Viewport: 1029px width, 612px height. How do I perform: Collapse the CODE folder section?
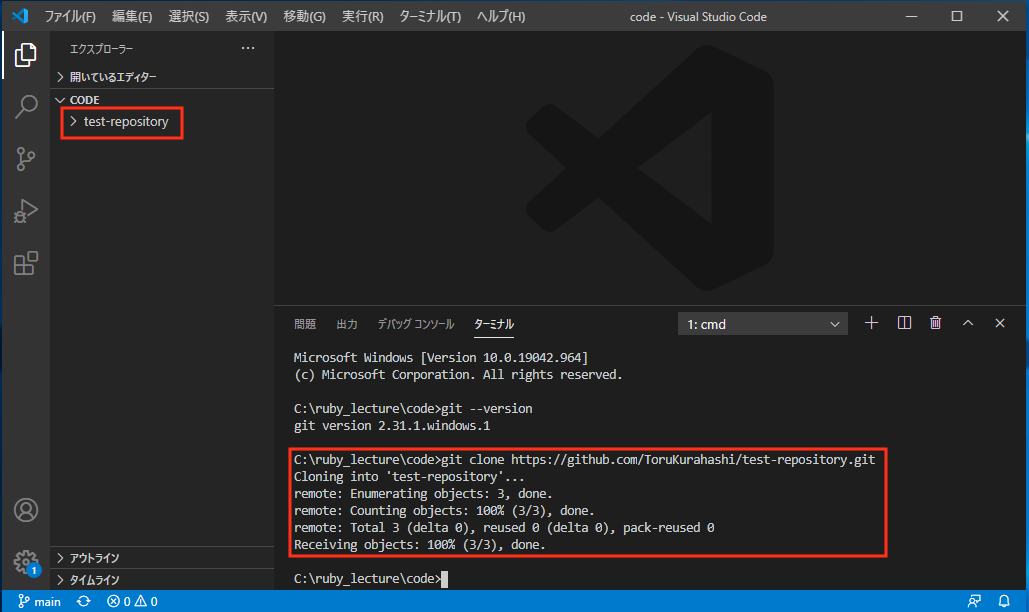(162, 100)
